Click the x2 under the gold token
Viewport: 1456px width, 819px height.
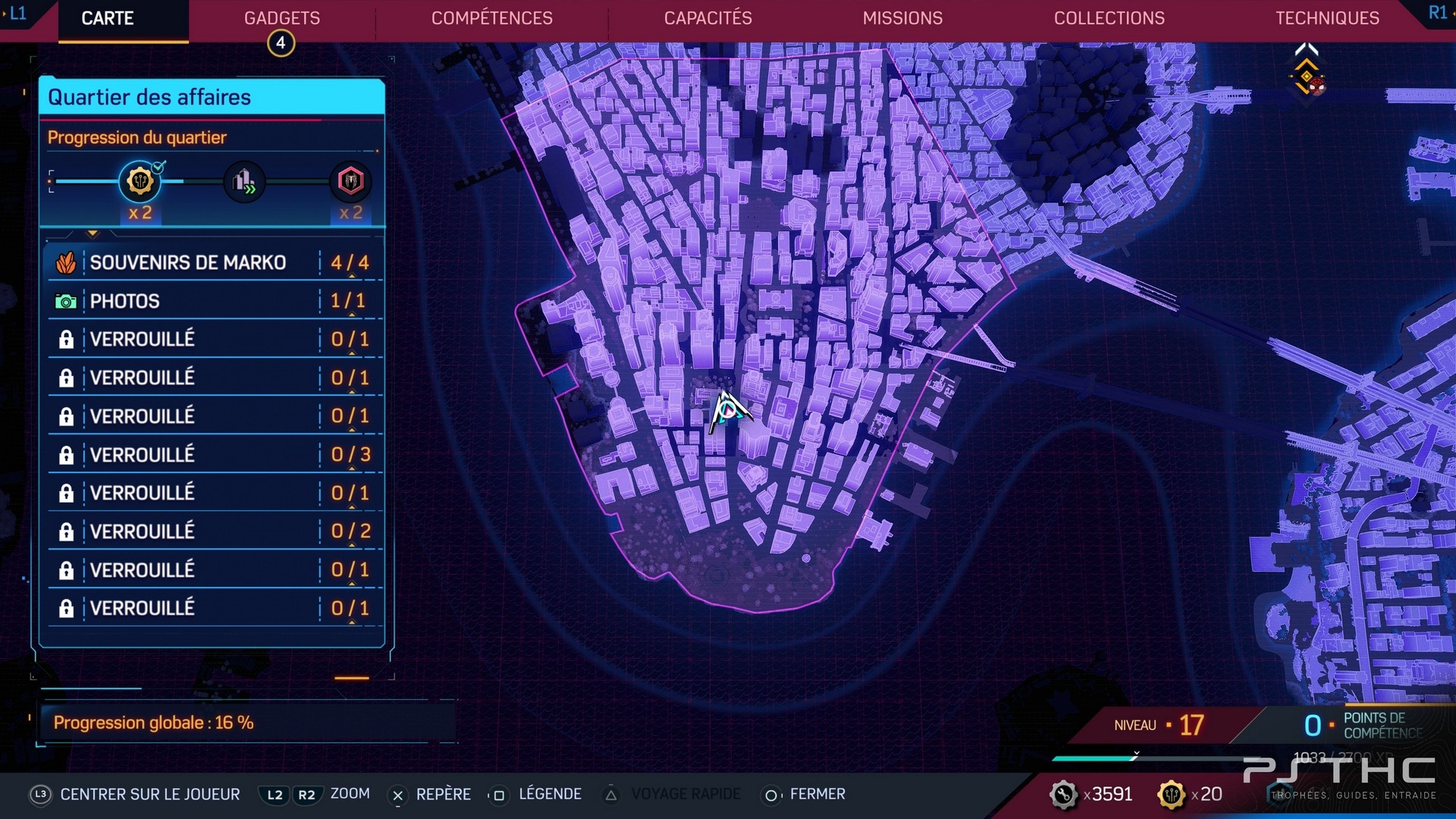click(140, 213)
